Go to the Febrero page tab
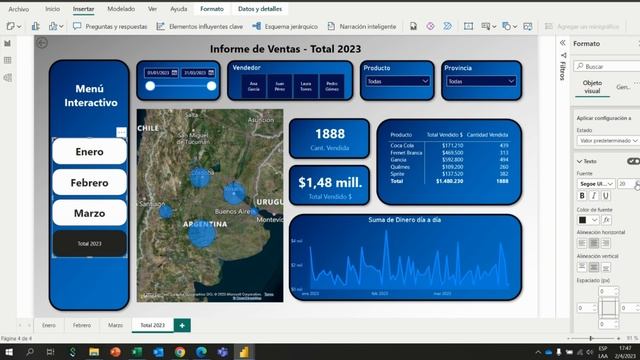Image resolution: width=640 pixels, height=360 pixels. (x=82, y=325)
